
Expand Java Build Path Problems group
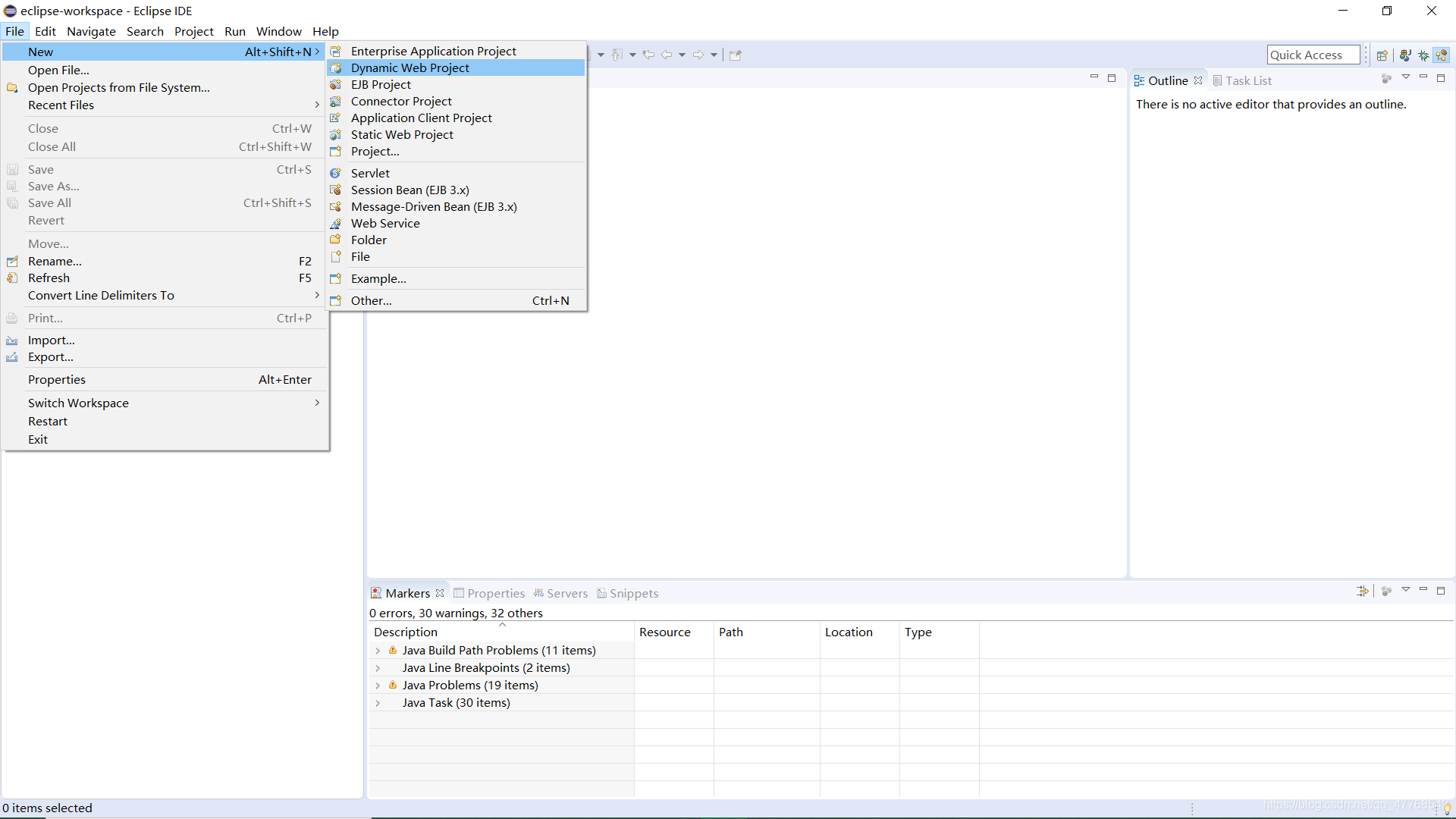378,651
